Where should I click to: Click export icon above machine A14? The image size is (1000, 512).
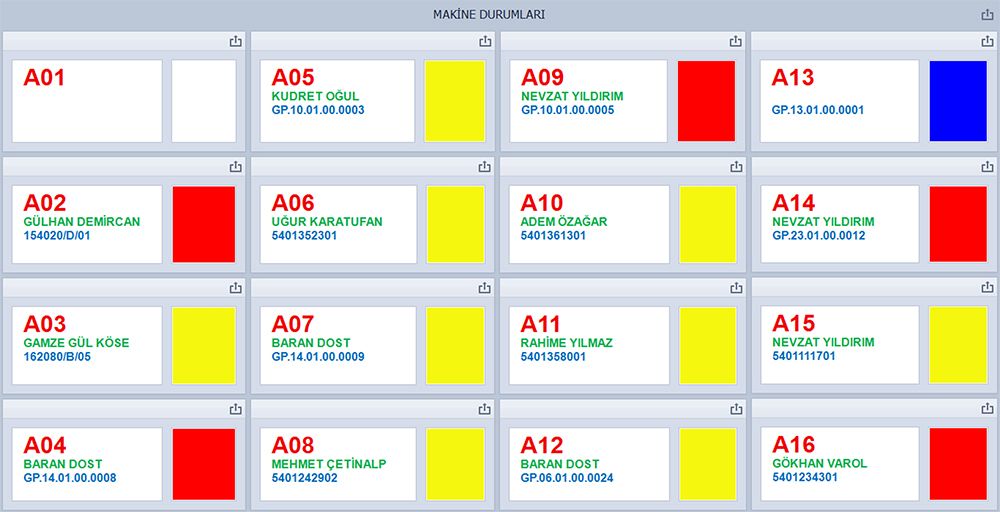pos(986,167)
